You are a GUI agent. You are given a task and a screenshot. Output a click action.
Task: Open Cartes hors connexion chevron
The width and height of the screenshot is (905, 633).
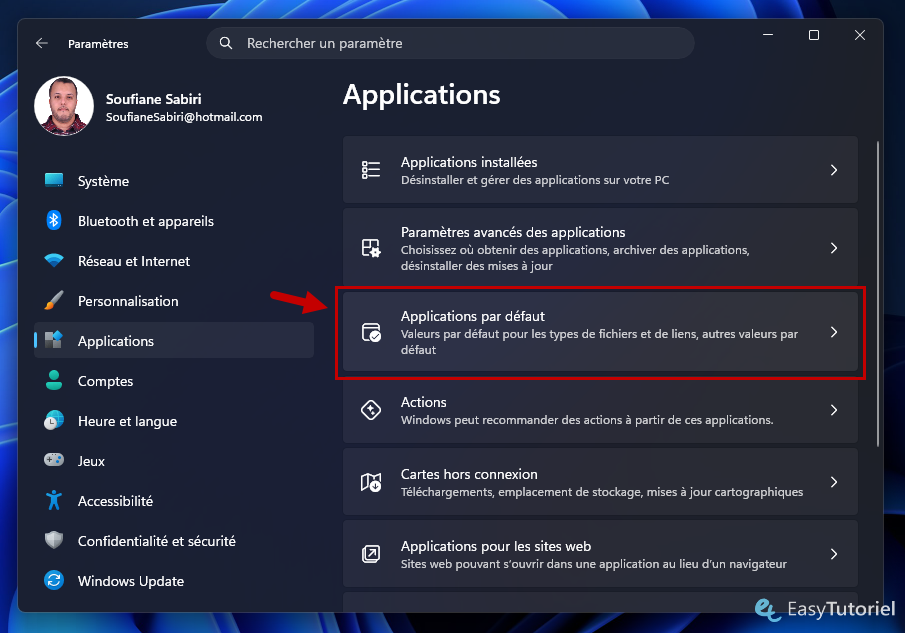[x=833, y=482]
